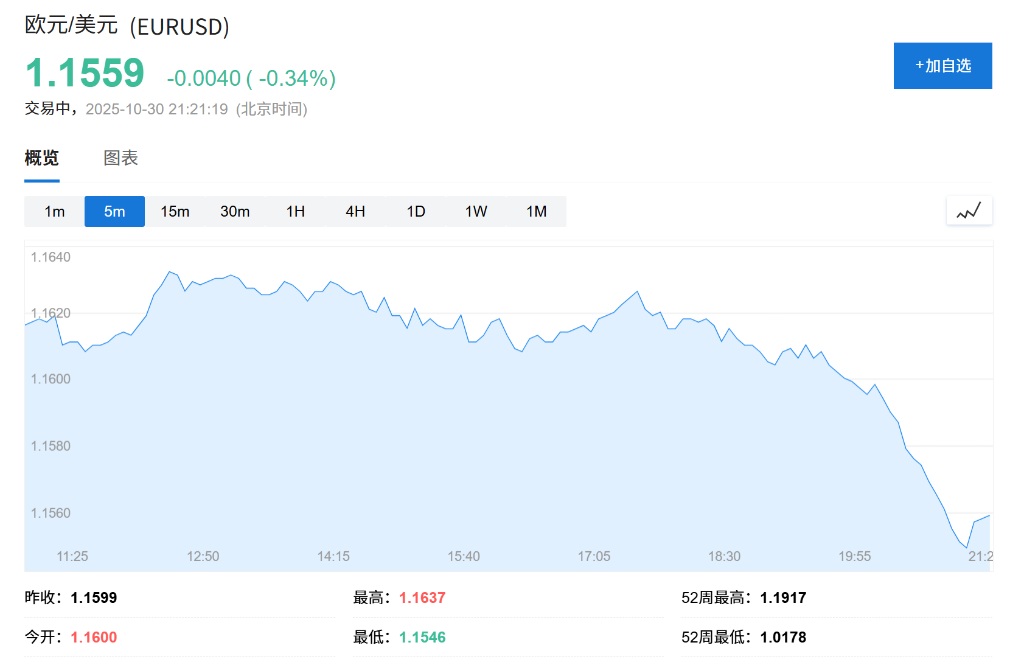
Task: Switch to the 1W interval
Action: coord(475,211)
